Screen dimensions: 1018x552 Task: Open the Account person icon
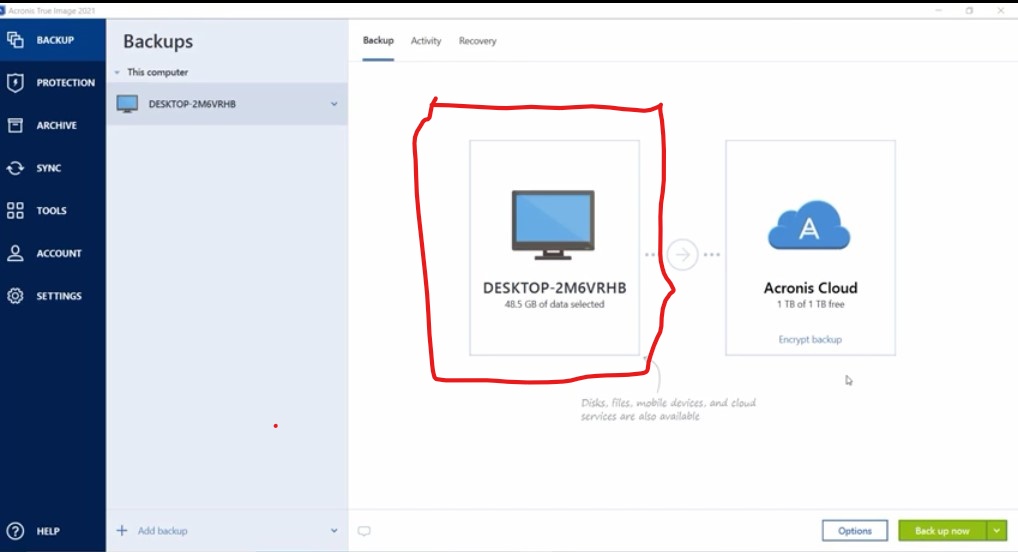pyautogui.click(x=15, y=253)
